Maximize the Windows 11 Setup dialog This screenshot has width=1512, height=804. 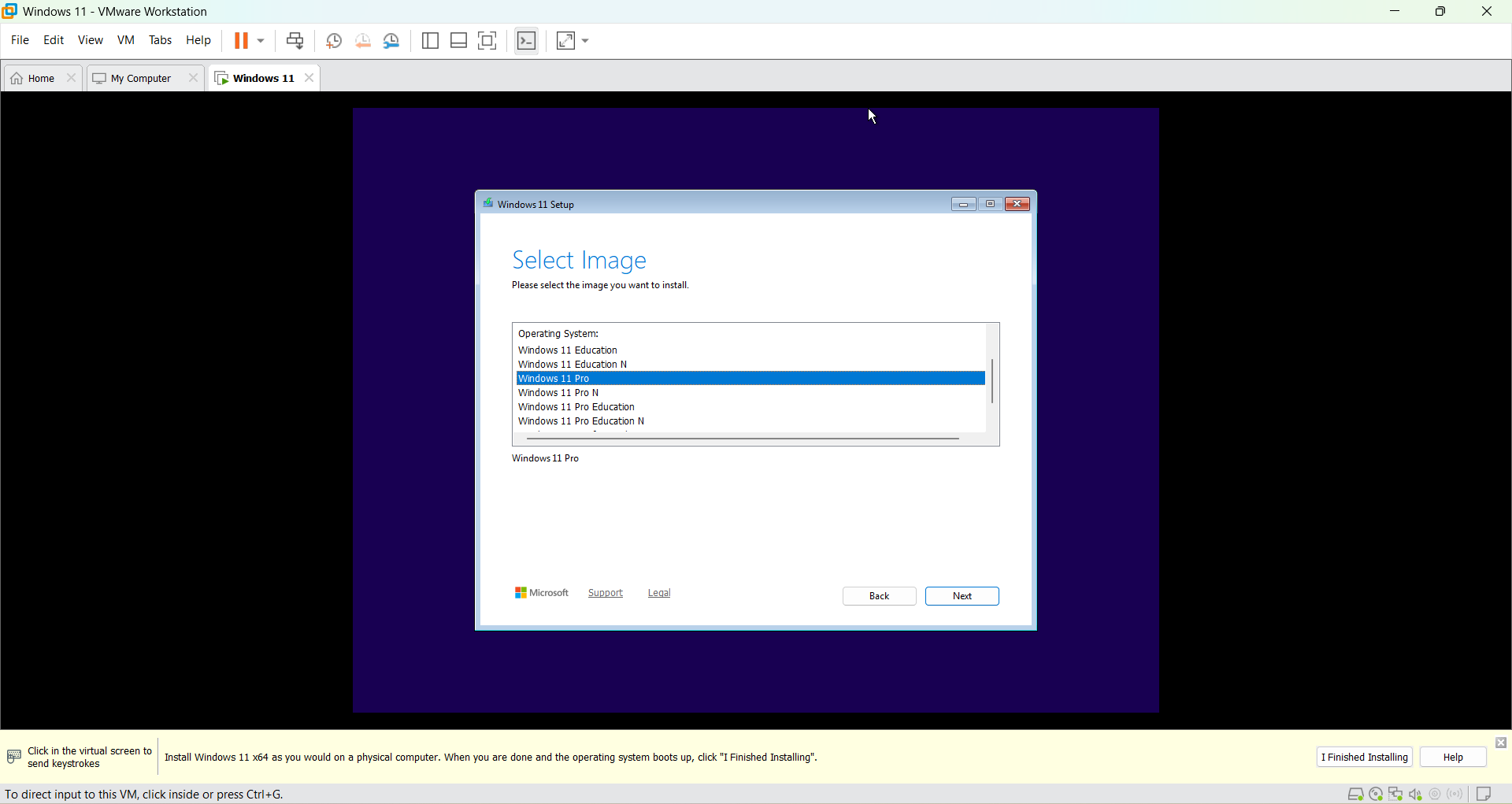991,204
